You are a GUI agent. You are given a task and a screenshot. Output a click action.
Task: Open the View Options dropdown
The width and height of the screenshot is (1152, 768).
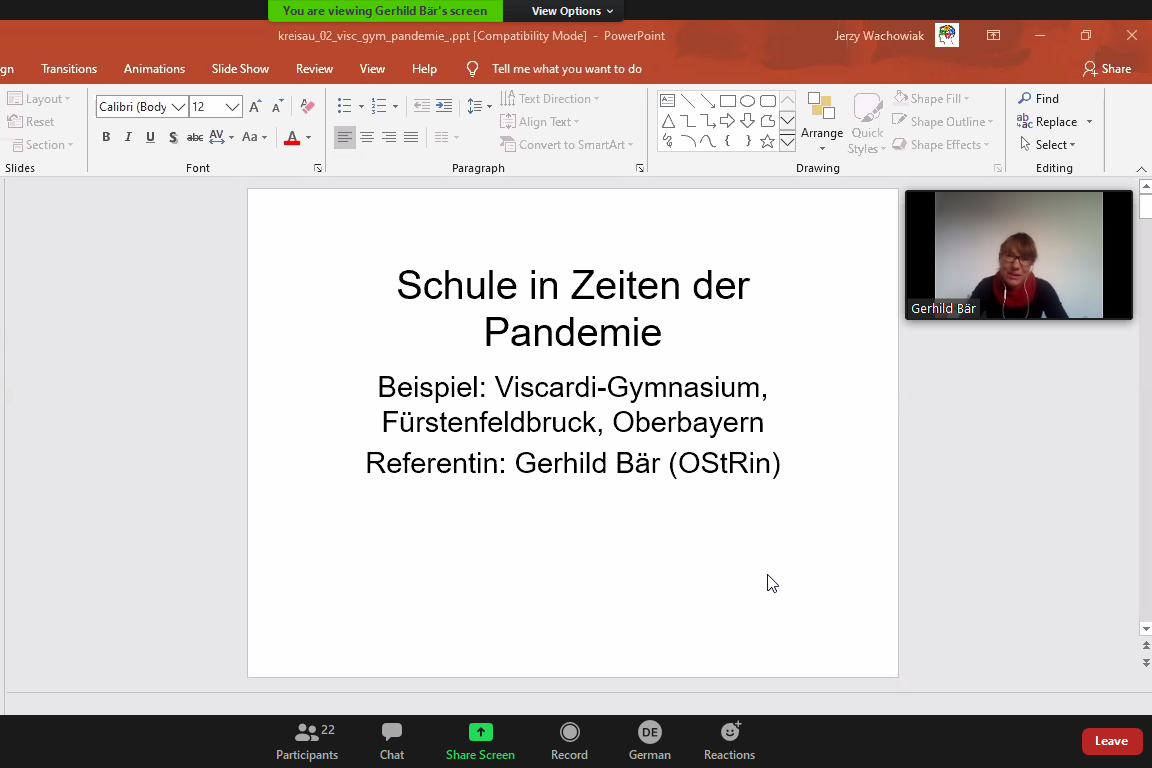point(572,11)
